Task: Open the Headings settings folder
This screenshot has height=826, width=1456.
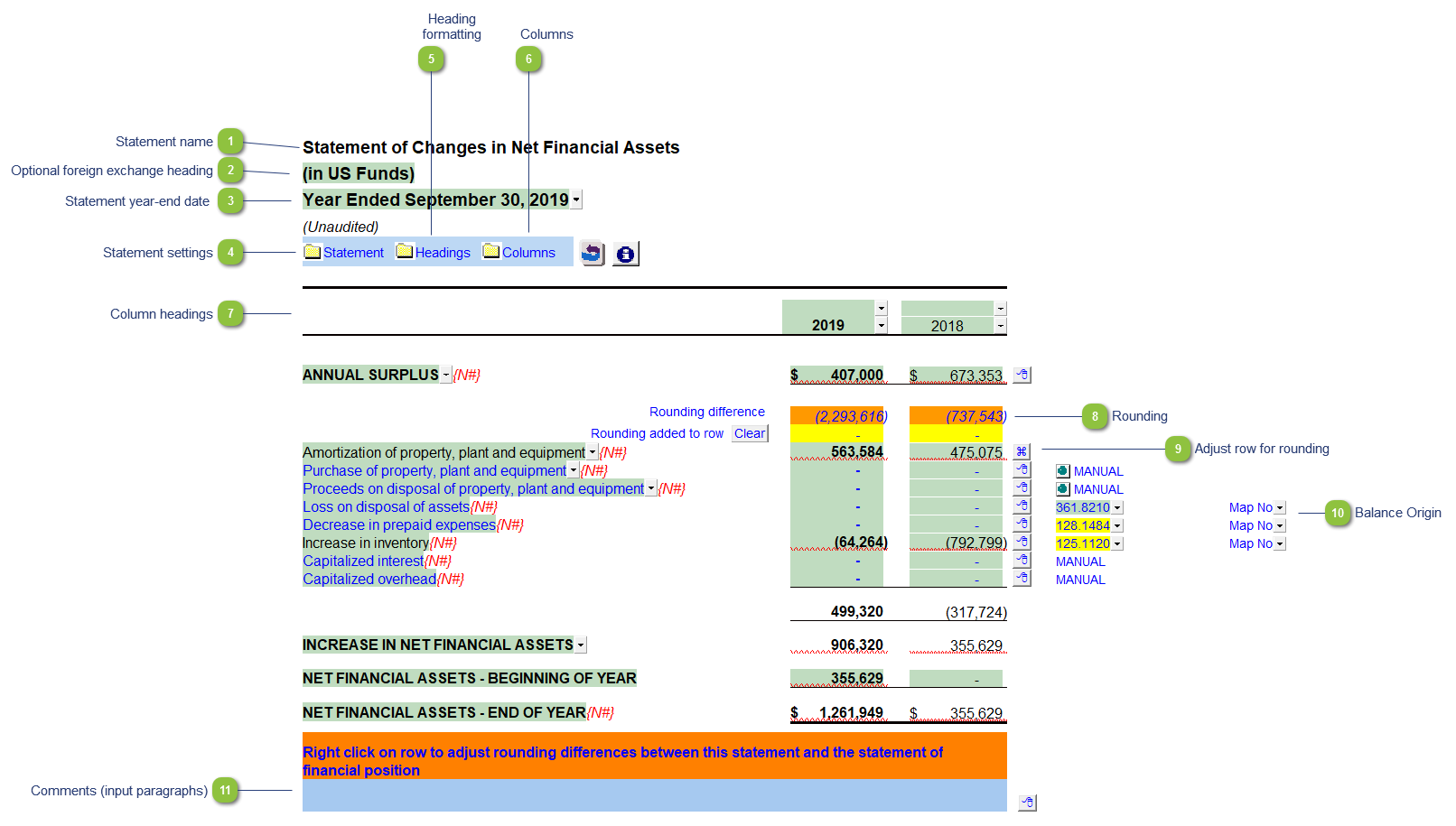Action: [x=434, y=253]
